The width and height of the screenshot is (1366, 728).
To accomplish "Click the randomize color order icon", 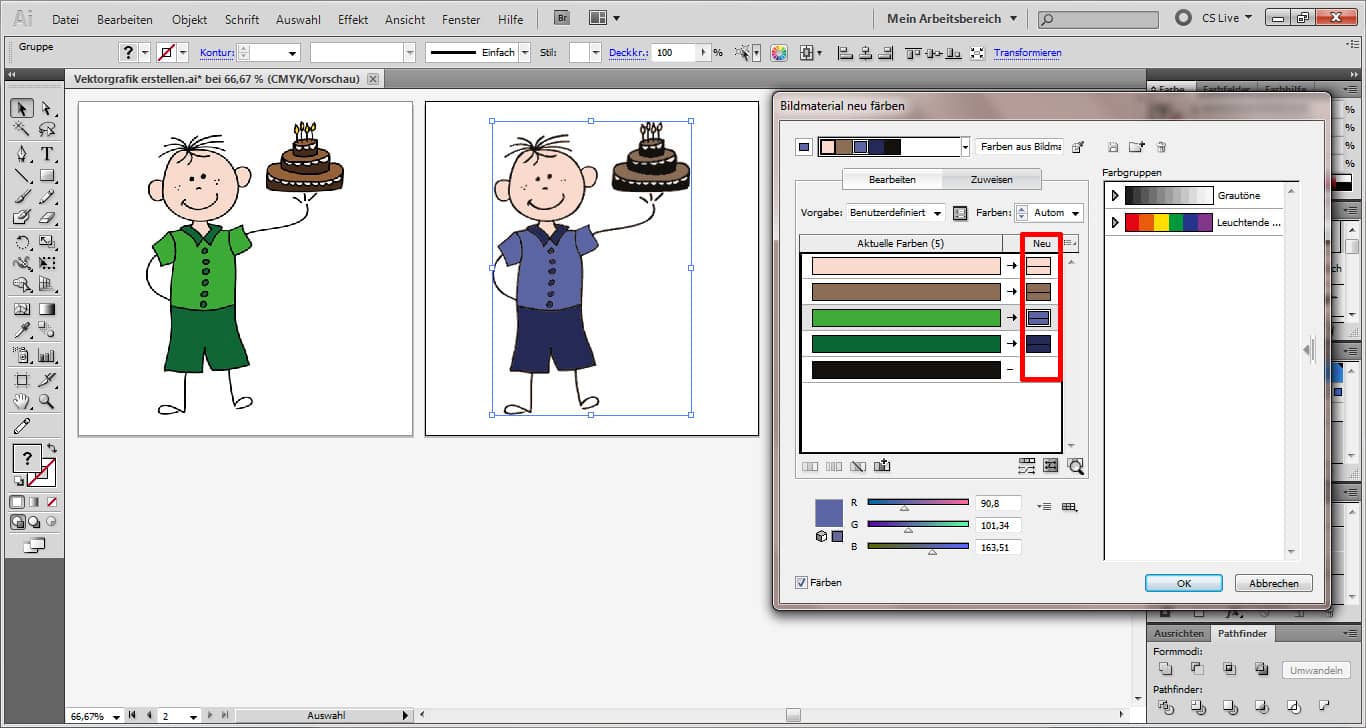I will pos(1026,466).
